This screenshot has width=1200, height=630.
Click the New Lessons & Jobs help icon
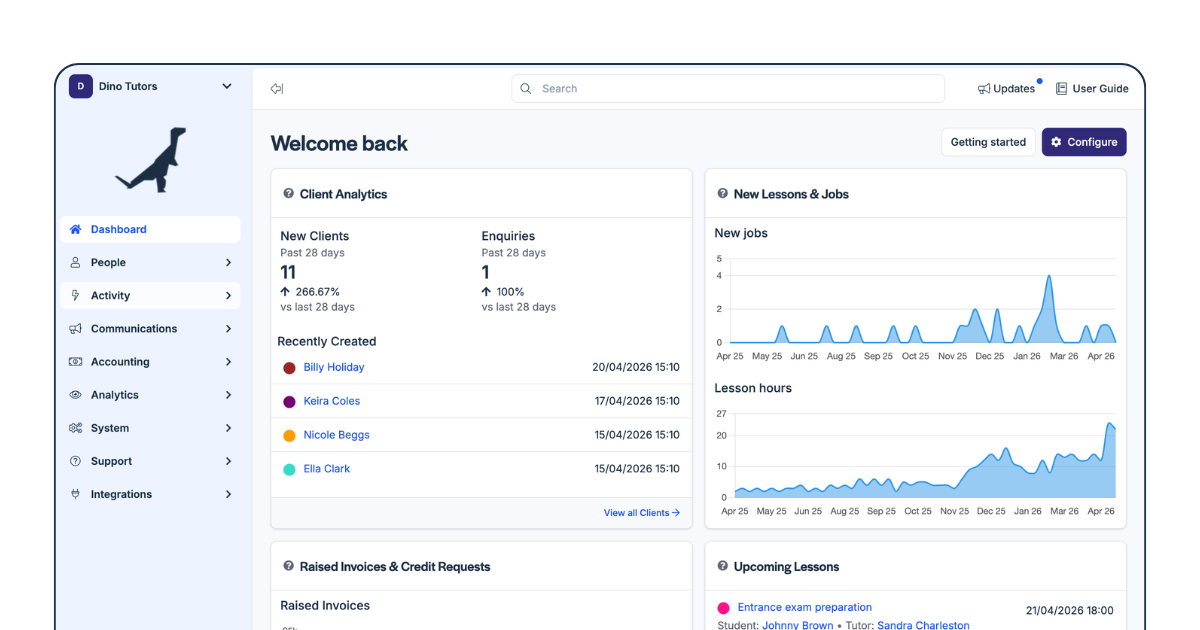pos(723,194)
